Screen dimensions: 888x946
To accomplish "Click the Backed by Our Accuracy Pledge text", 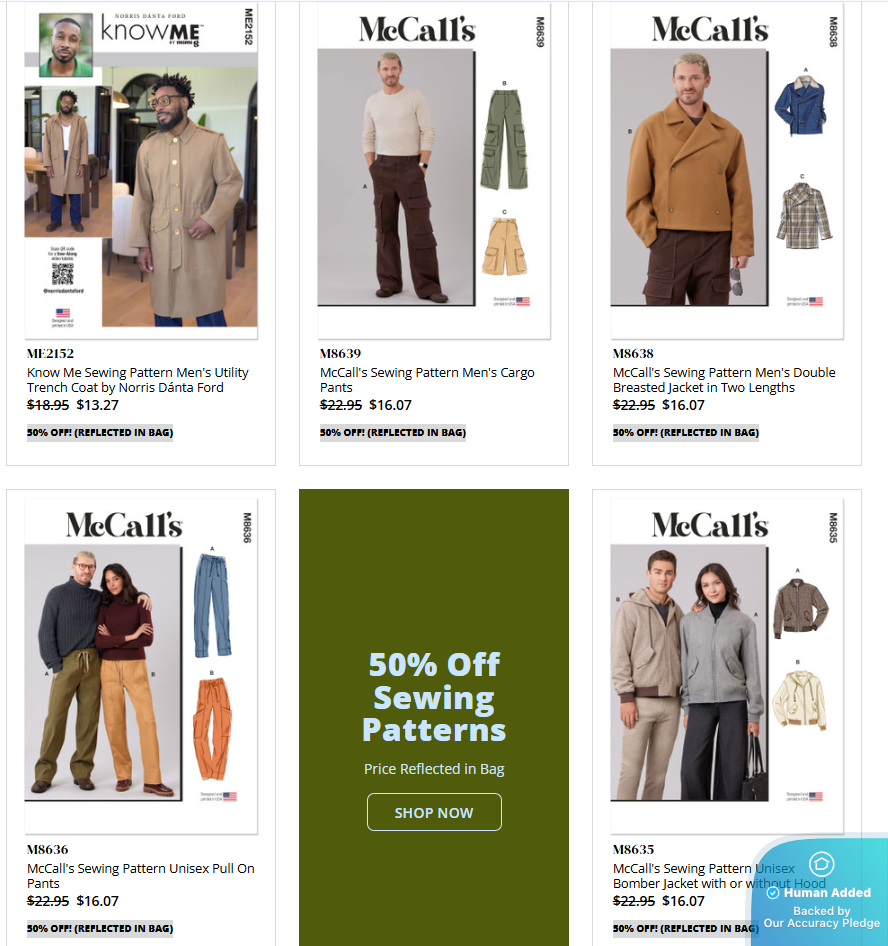I will point(822,917).
